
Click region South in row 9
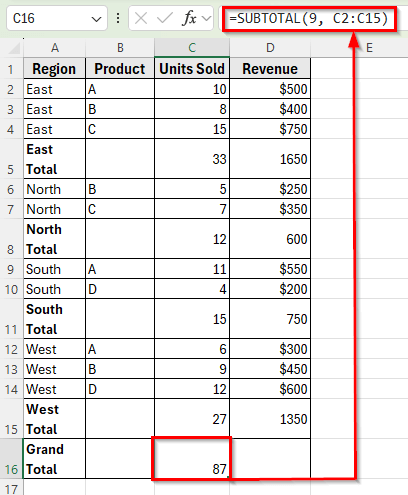click(x=55, y=269)
